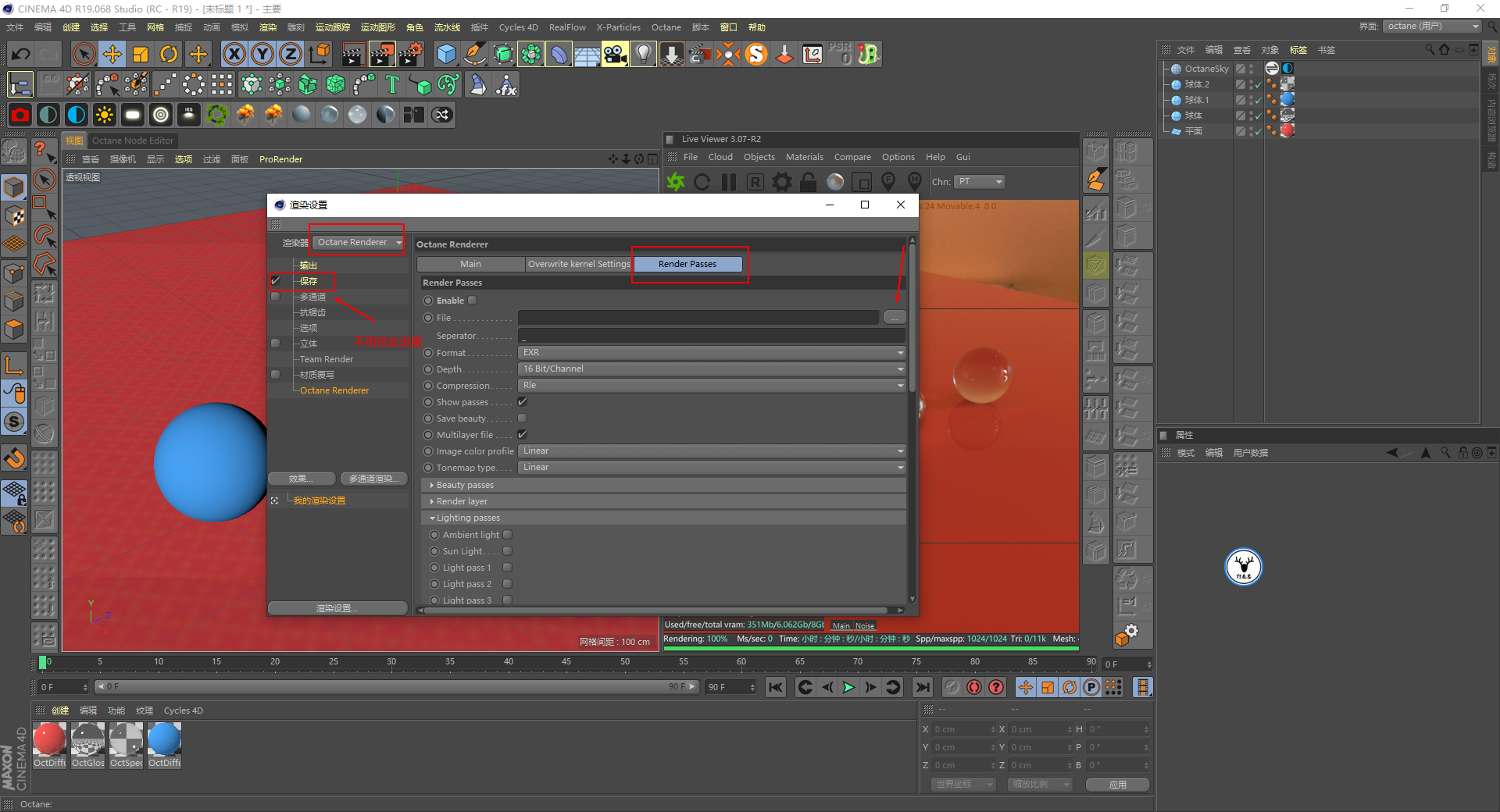Screen dimensions: 1500x812
Task: Select OctaneSky in object manager
Action: click(x=1206, y=69)
